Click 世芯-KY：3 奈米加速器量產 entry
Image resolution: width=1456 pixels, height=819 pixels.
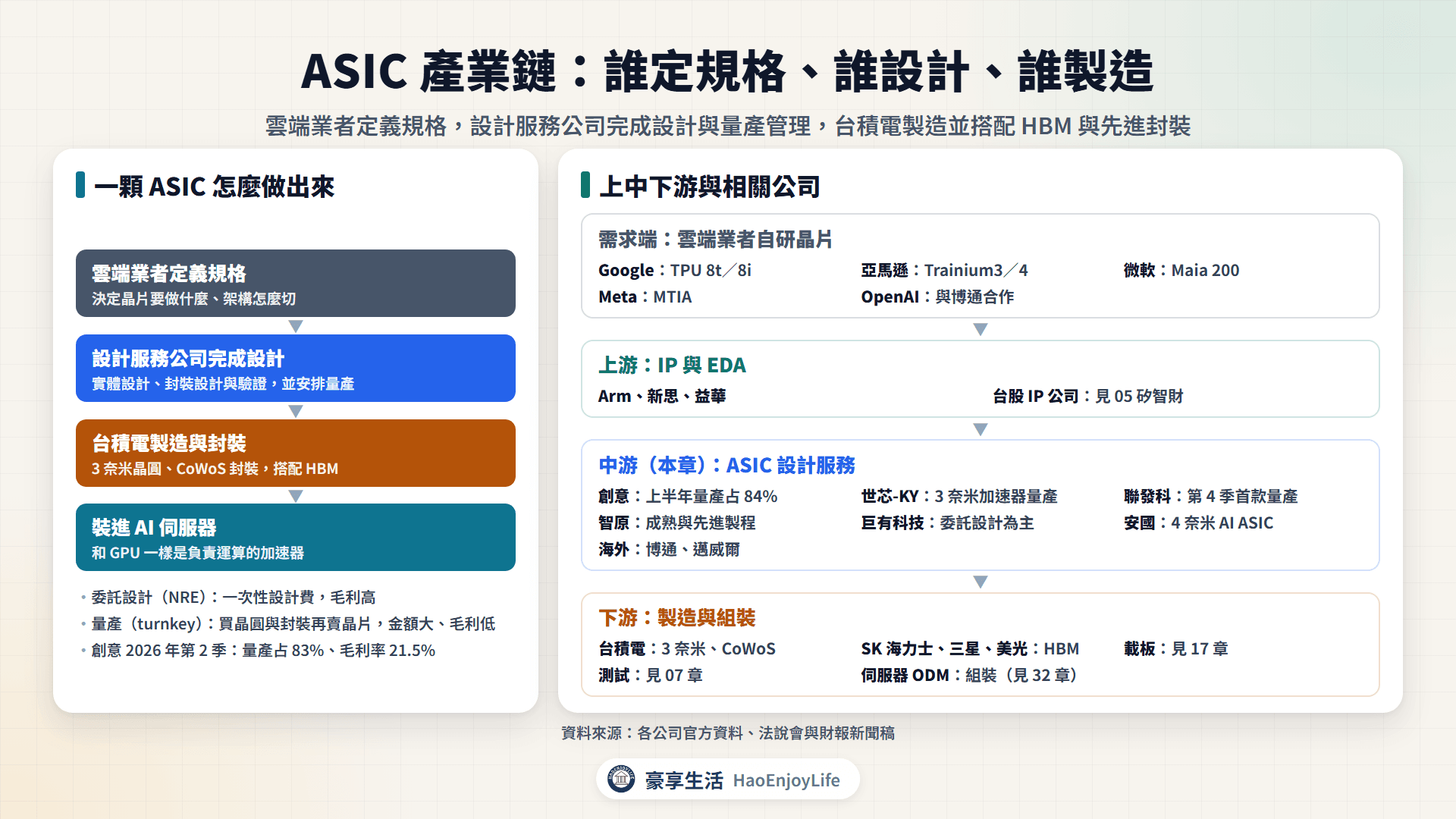coord(959,497)
